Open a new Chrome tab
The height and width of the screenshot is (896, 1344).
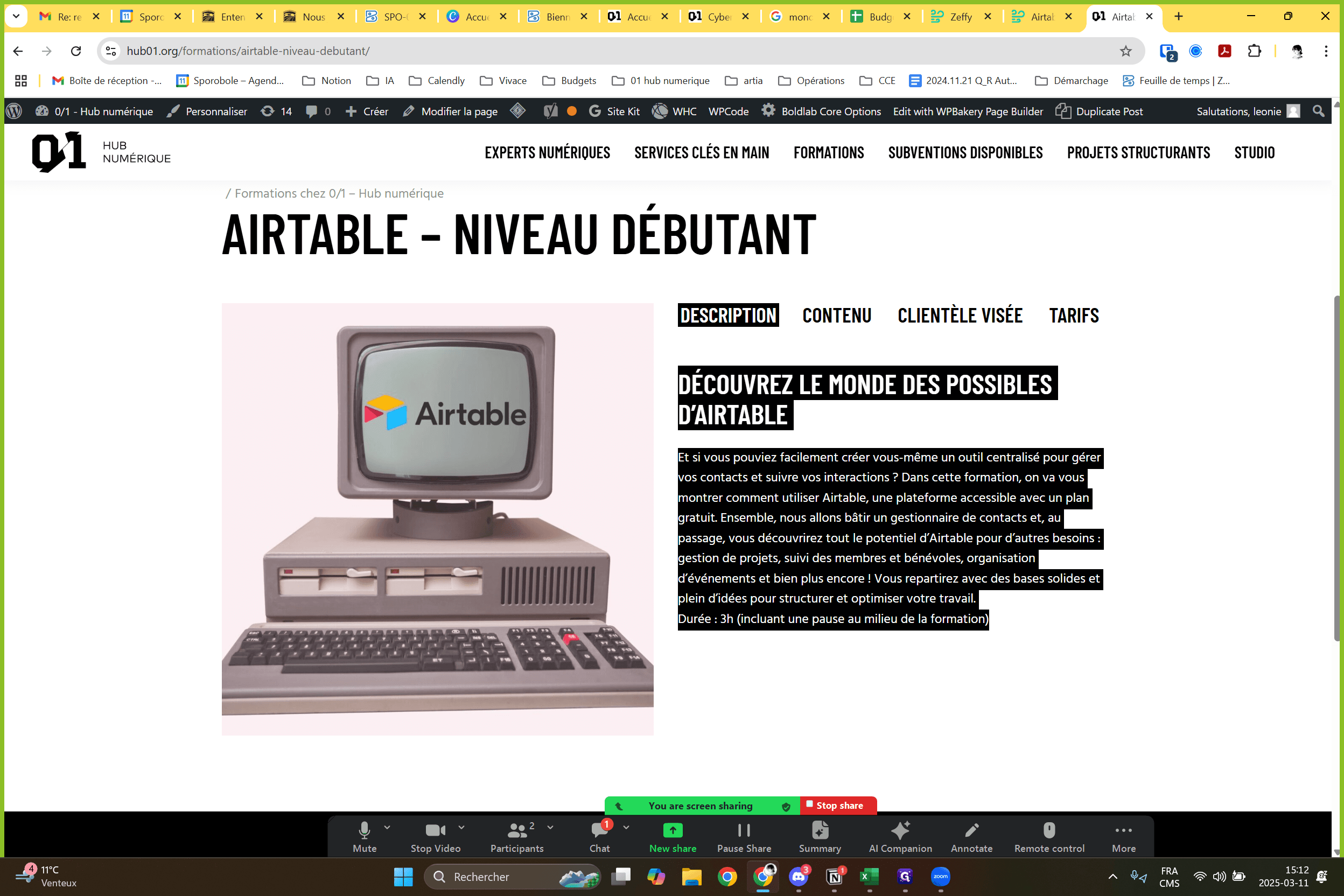click(1179, 17)
